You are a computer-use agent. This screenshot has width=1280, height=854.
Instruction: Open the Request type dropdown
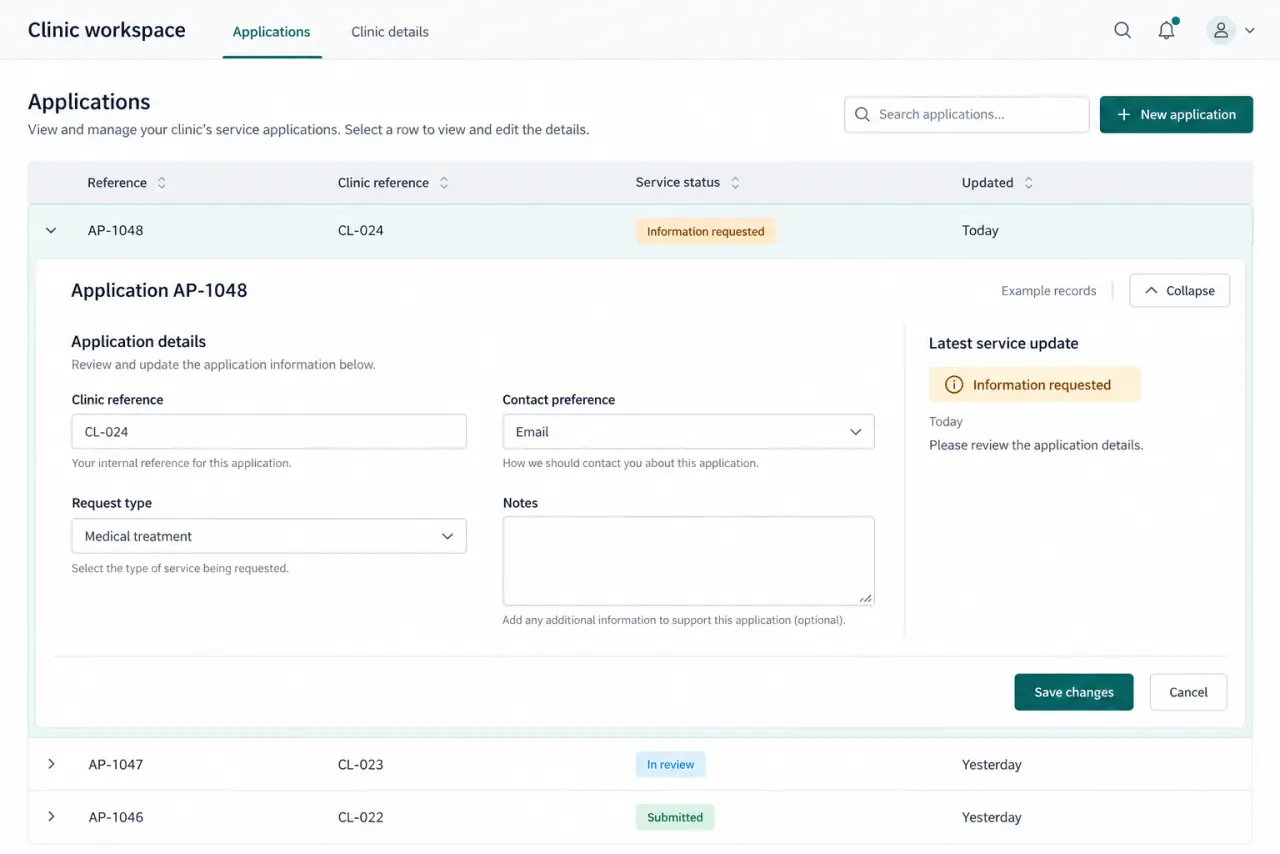click(x=269, y=536)
